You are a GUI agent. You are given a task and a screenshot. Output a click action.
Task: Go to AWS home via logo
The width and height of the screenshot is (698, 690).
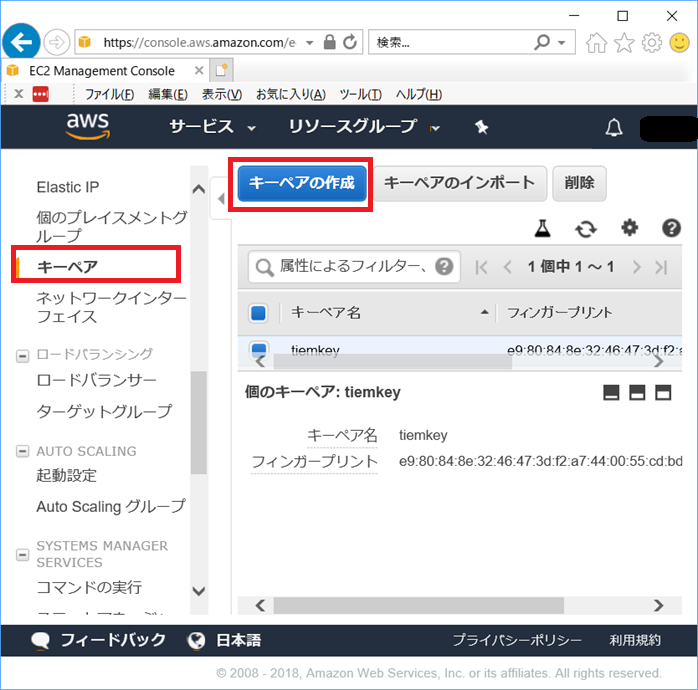click(x=88, y=126)
